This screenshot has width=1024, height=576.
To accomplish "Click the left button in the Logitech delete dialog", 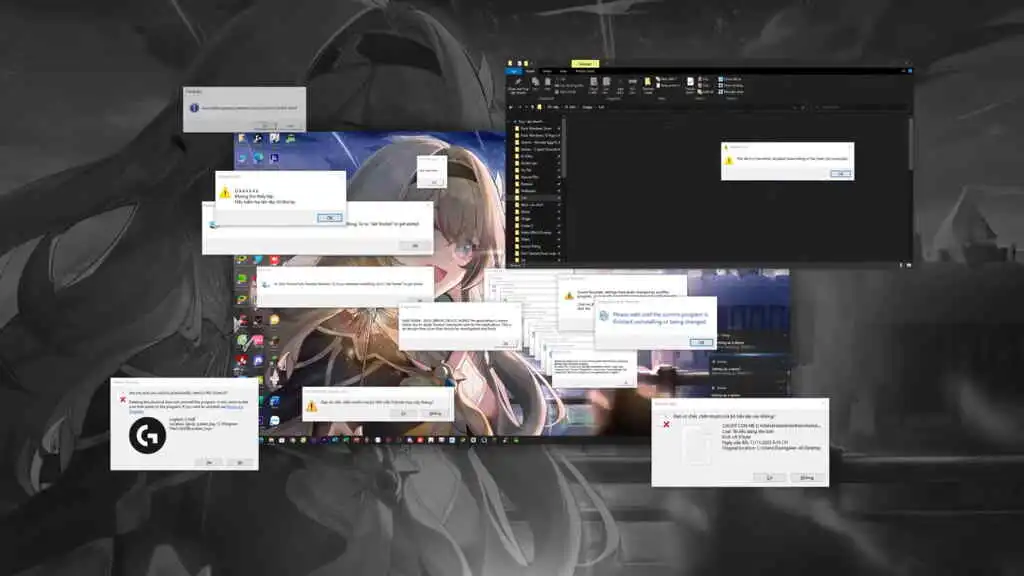I will pyautogui.click(x=208, y=462).
